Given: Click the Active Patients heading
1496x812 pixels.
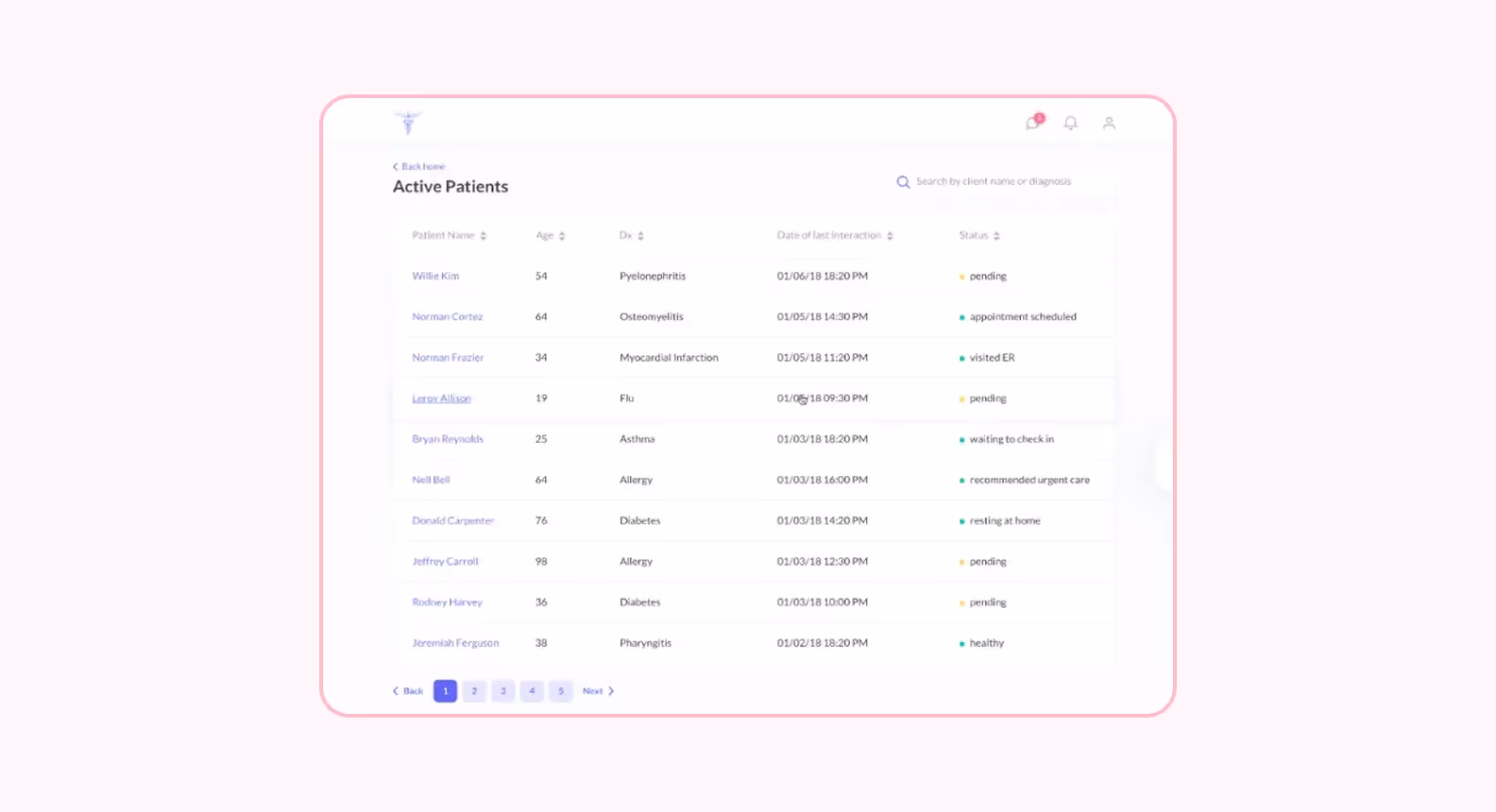Looking at the screenshot, I should (x=450, y=186).
